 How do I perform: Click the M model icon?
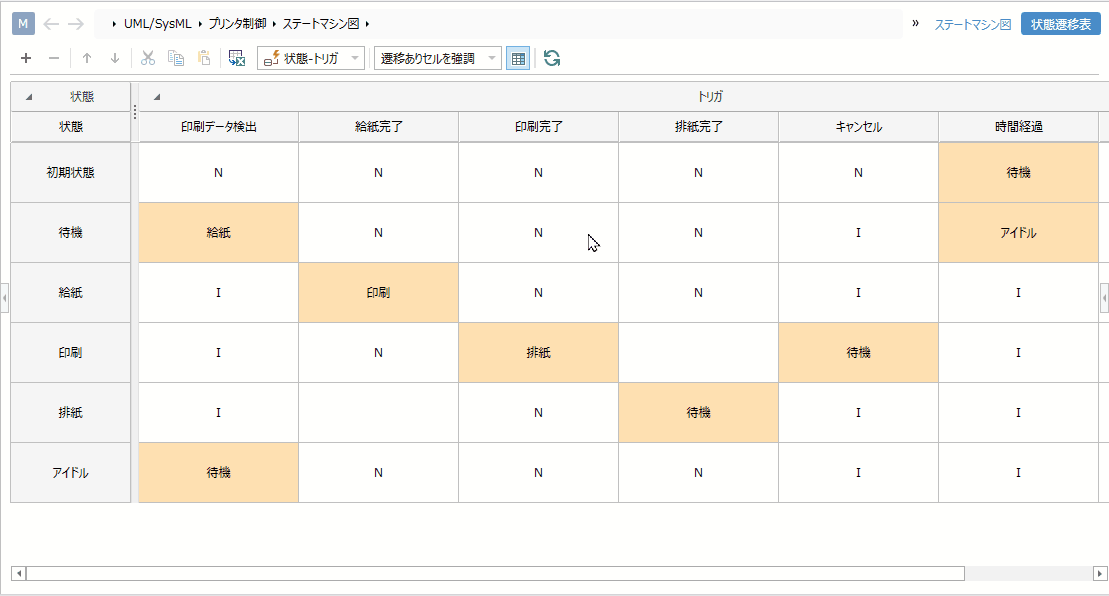[23, 23]
